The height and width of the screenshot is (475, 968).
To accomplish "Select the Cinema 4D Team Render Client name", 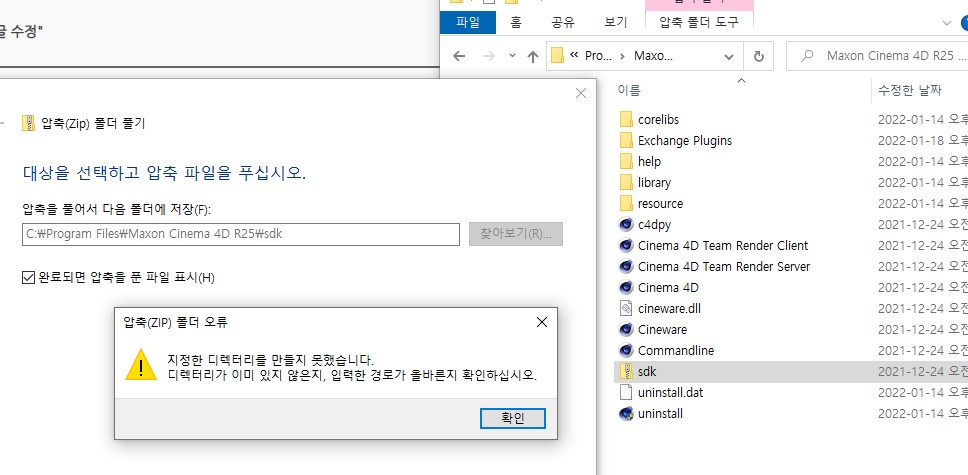I will click(x=723, y=245).
